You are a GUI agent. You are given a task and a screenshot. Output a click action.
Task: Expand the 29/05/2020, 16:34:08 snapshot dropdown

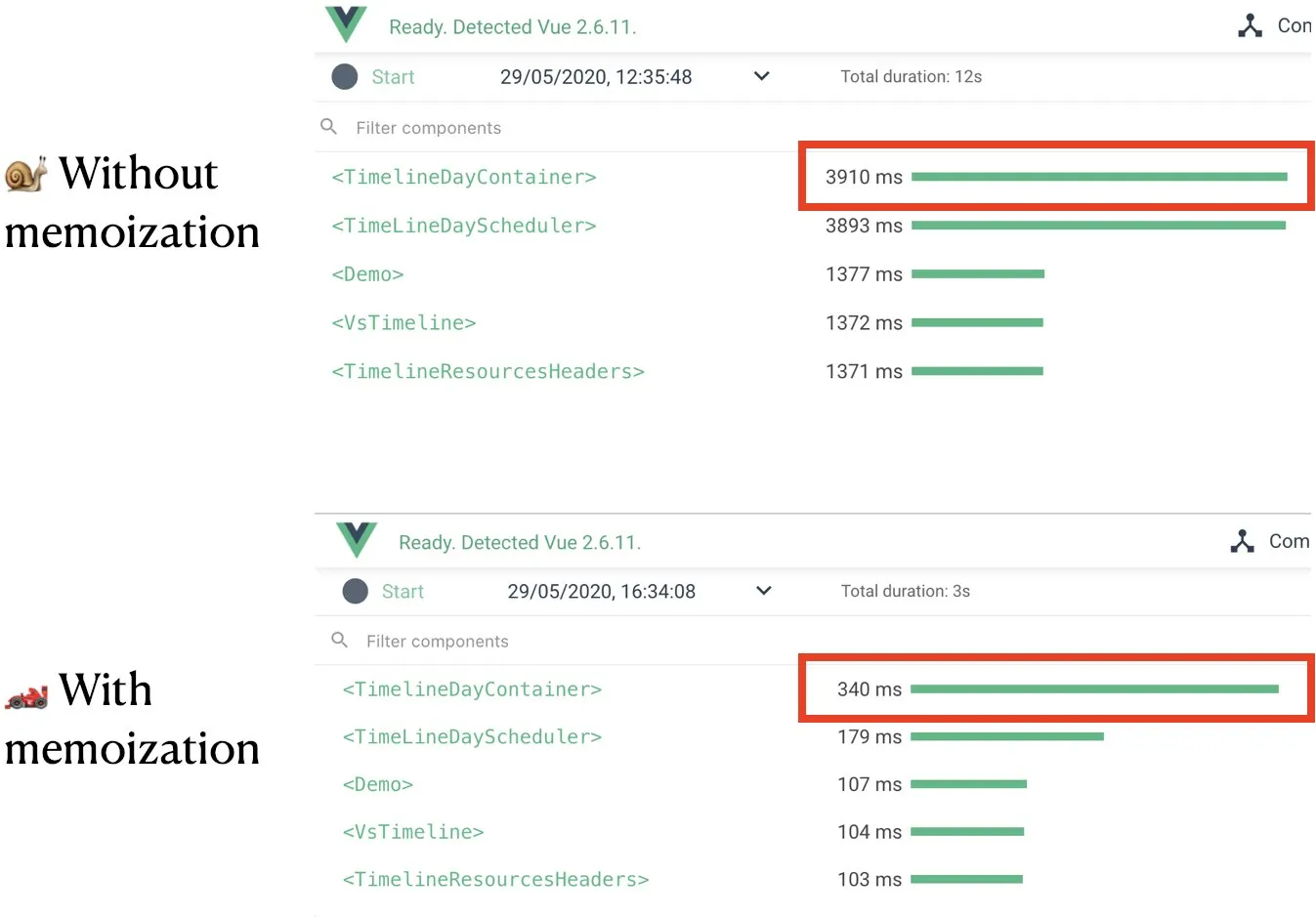coord(764,591)
